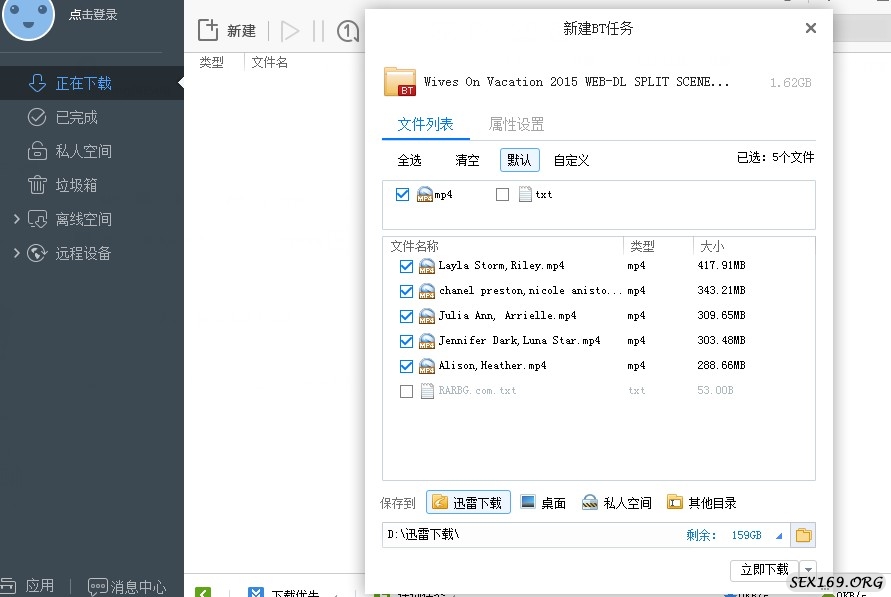
Task: Check the RARBG.com.txt file checkbox
Action: [406, 391]
